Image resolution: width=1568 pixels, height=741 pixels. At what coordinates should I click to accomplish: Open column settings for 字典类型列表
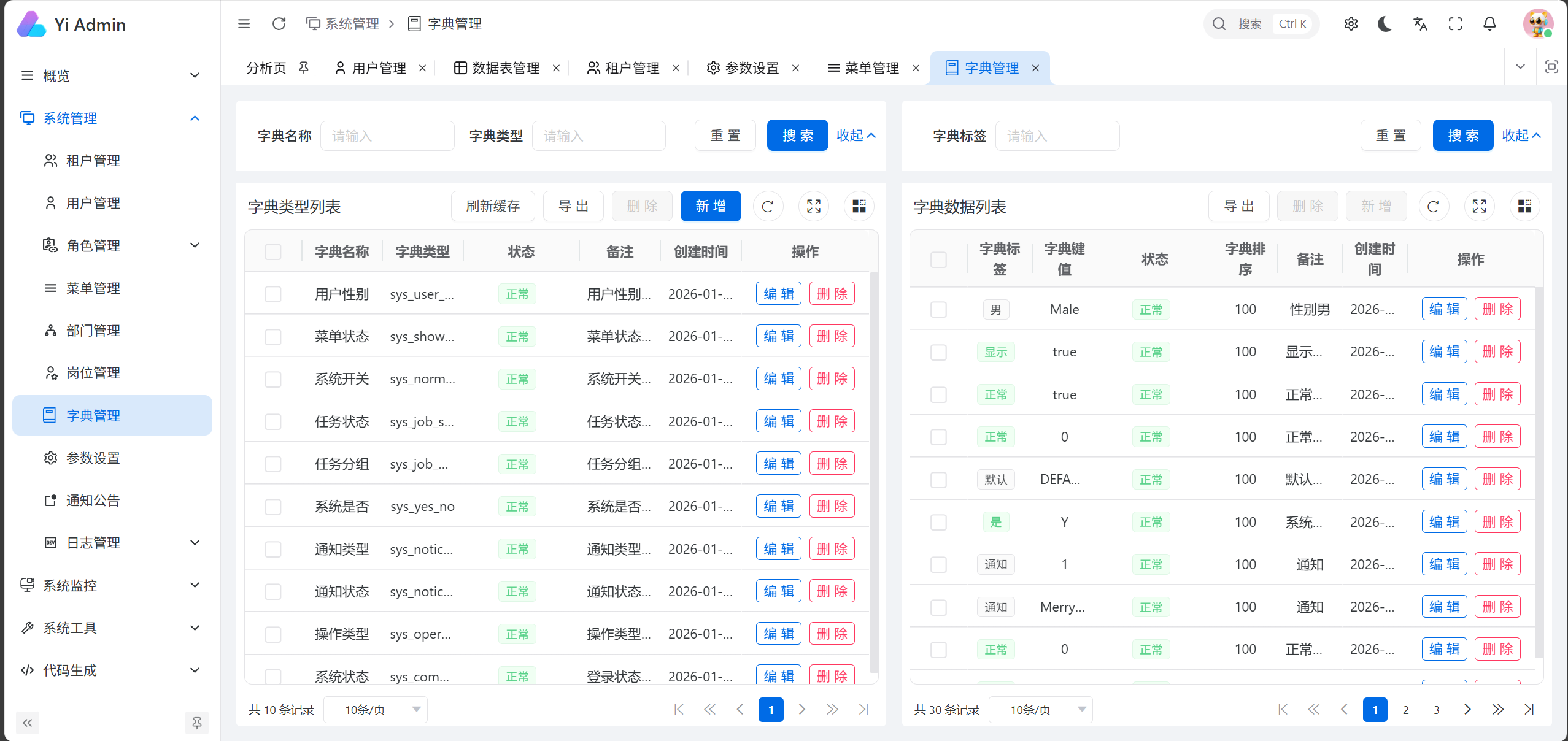859,206
